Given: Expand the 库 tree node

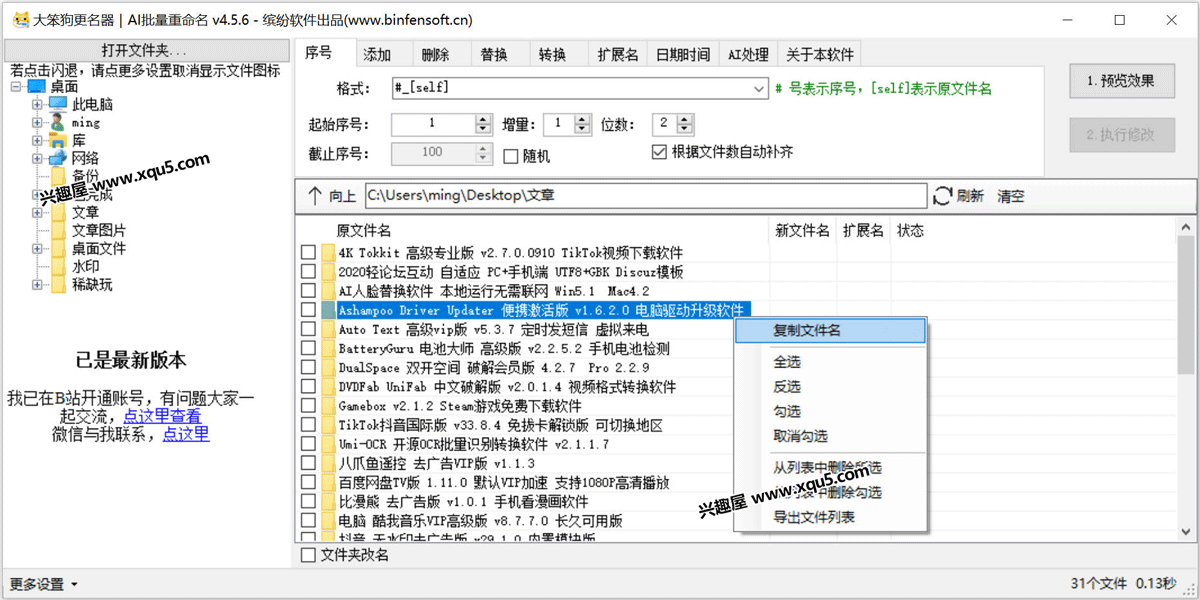Looking at the screenshot, I should (x=37, y=140).
